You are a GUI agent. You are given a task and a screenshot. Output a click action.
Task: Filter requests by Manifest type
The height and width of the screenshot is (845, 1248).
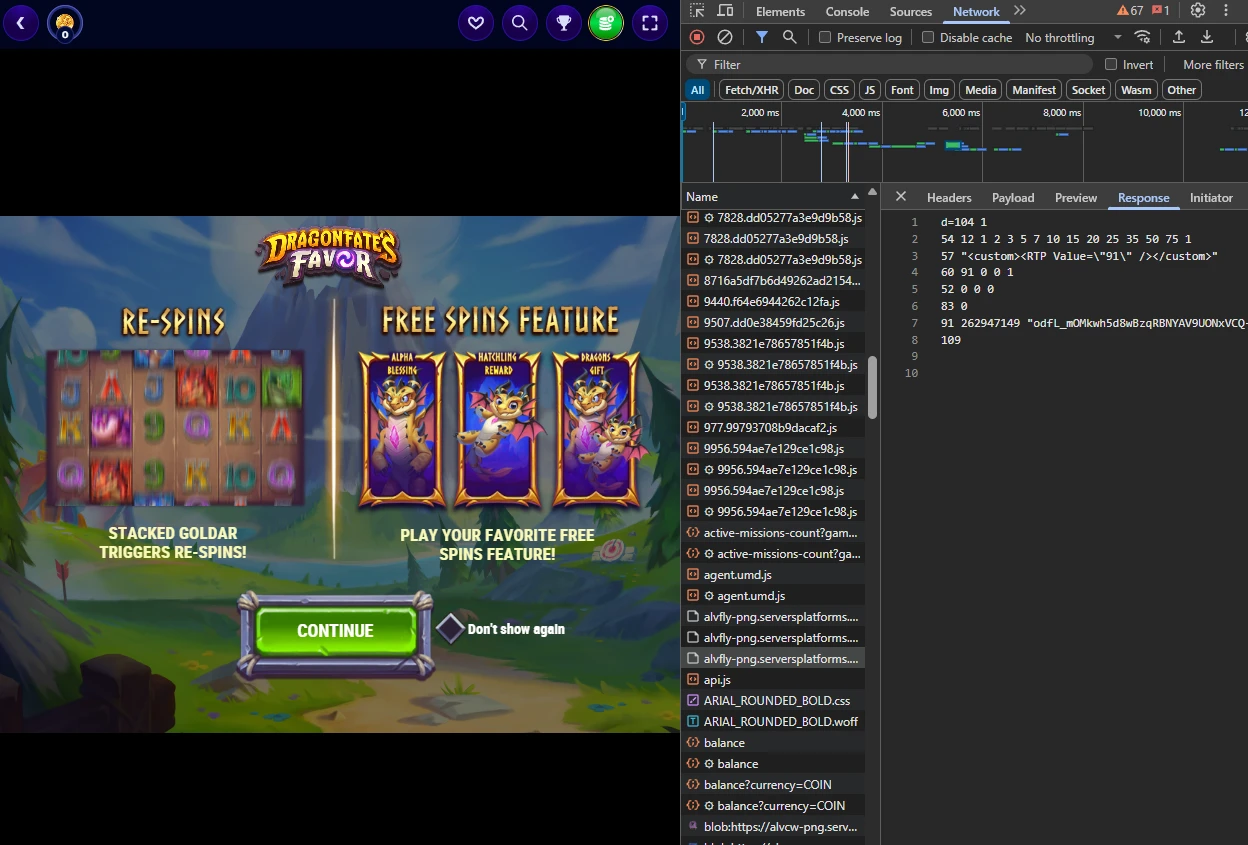(x=1033, y=90)
